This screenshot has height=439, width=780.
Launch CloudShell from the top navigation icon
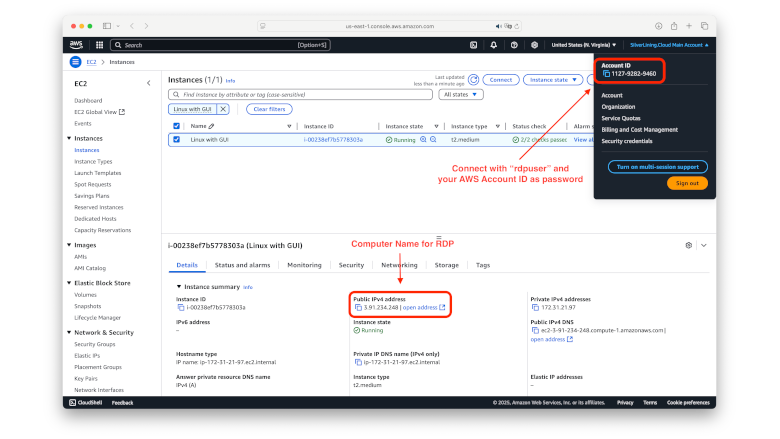474,45
